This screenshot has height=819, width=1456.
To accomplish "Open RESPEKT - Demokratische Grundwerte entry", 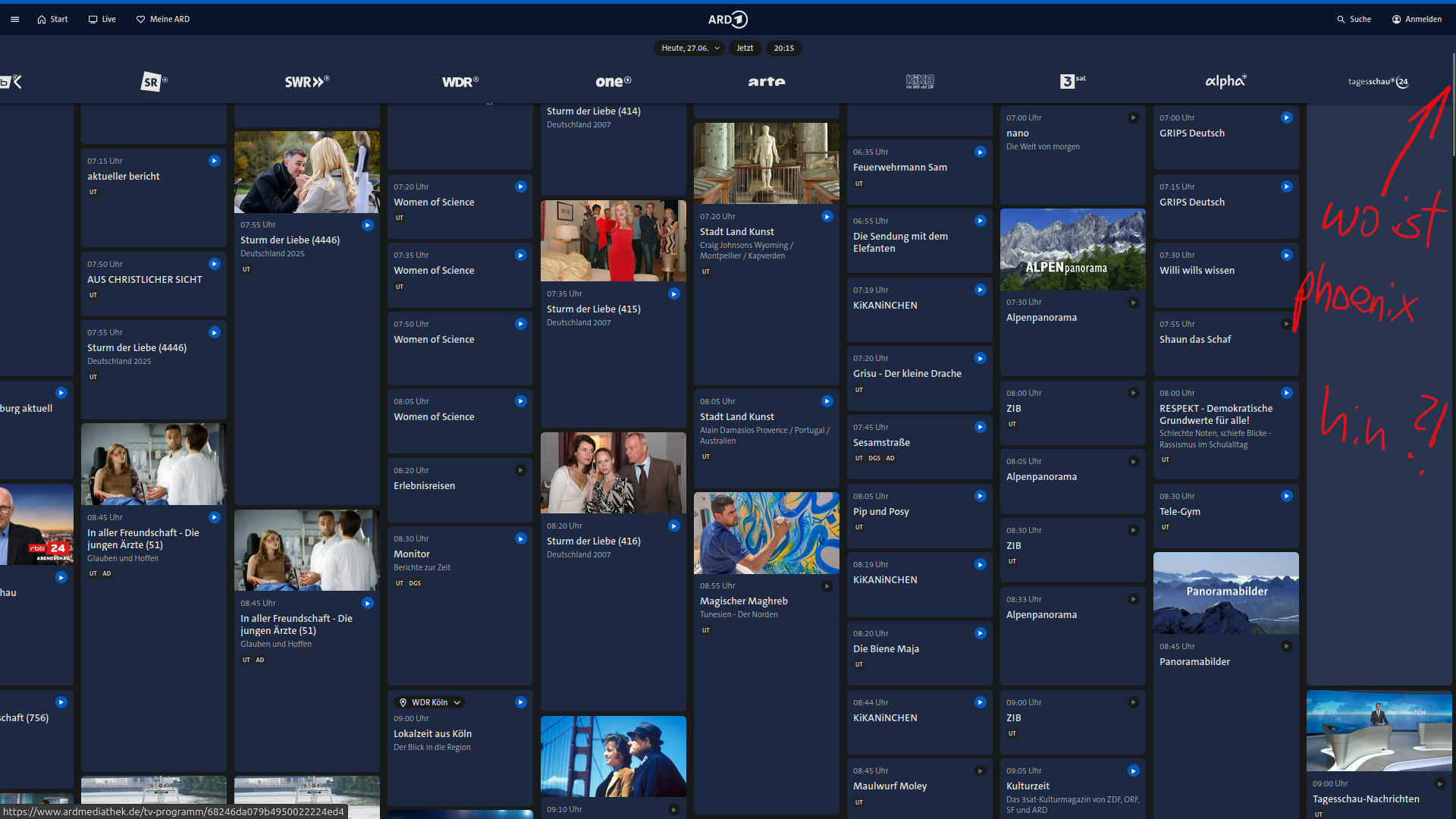I will point(1226,429).
